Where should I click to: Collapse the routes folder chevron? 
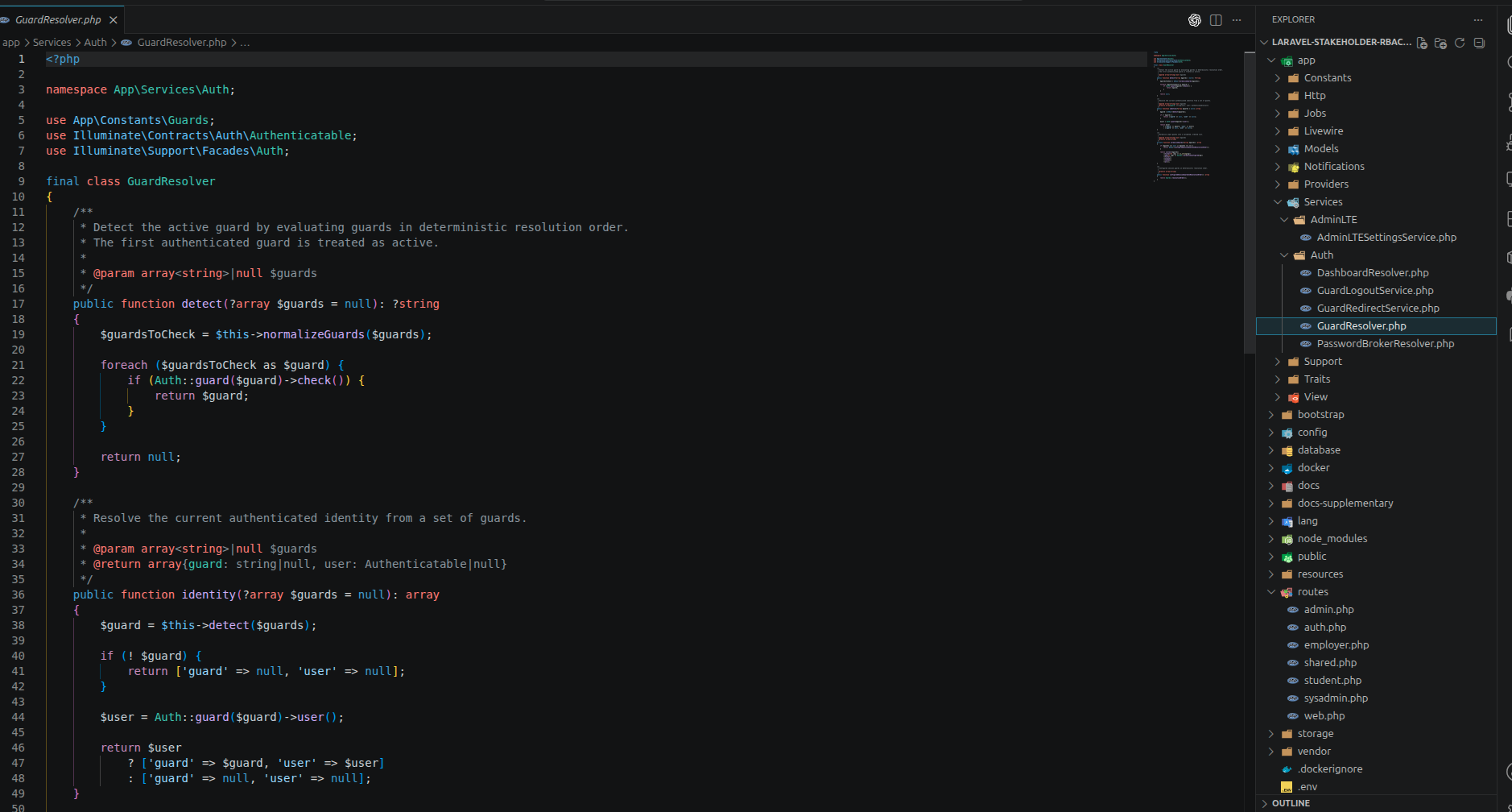tap(1271, 592)
